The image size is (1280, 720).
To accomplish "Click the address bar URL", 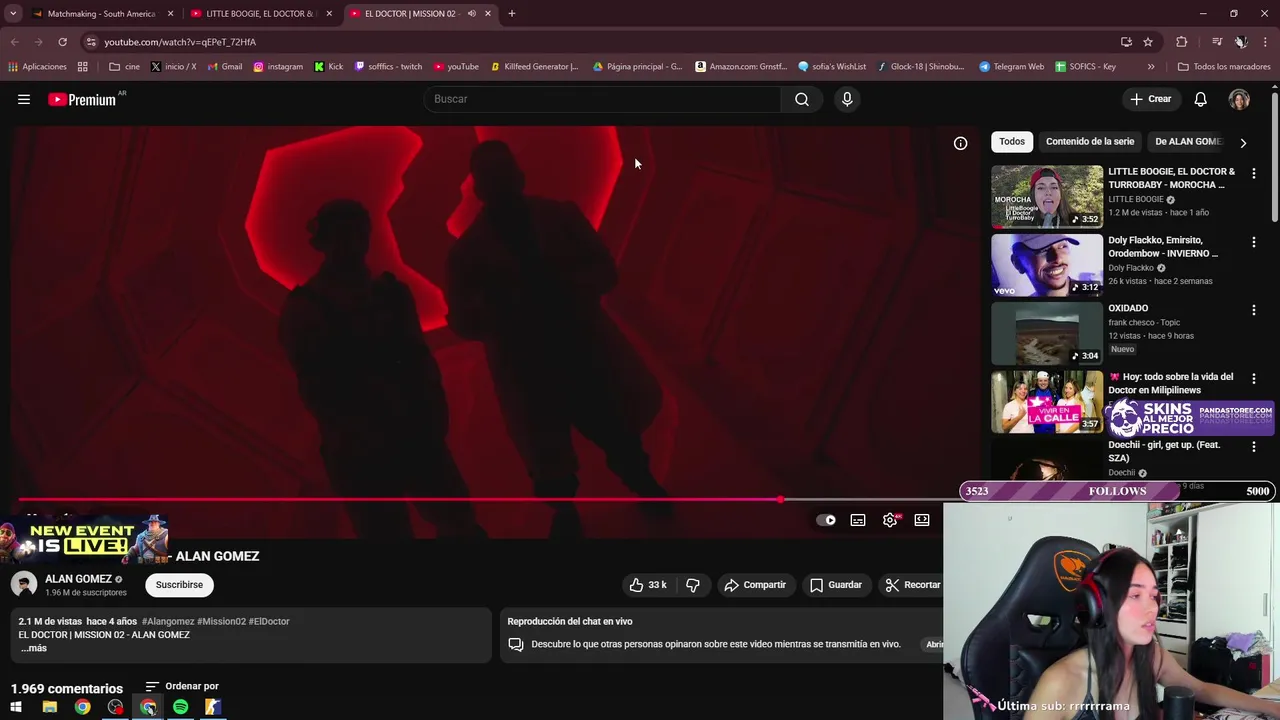I will click(x=180, y=42).
